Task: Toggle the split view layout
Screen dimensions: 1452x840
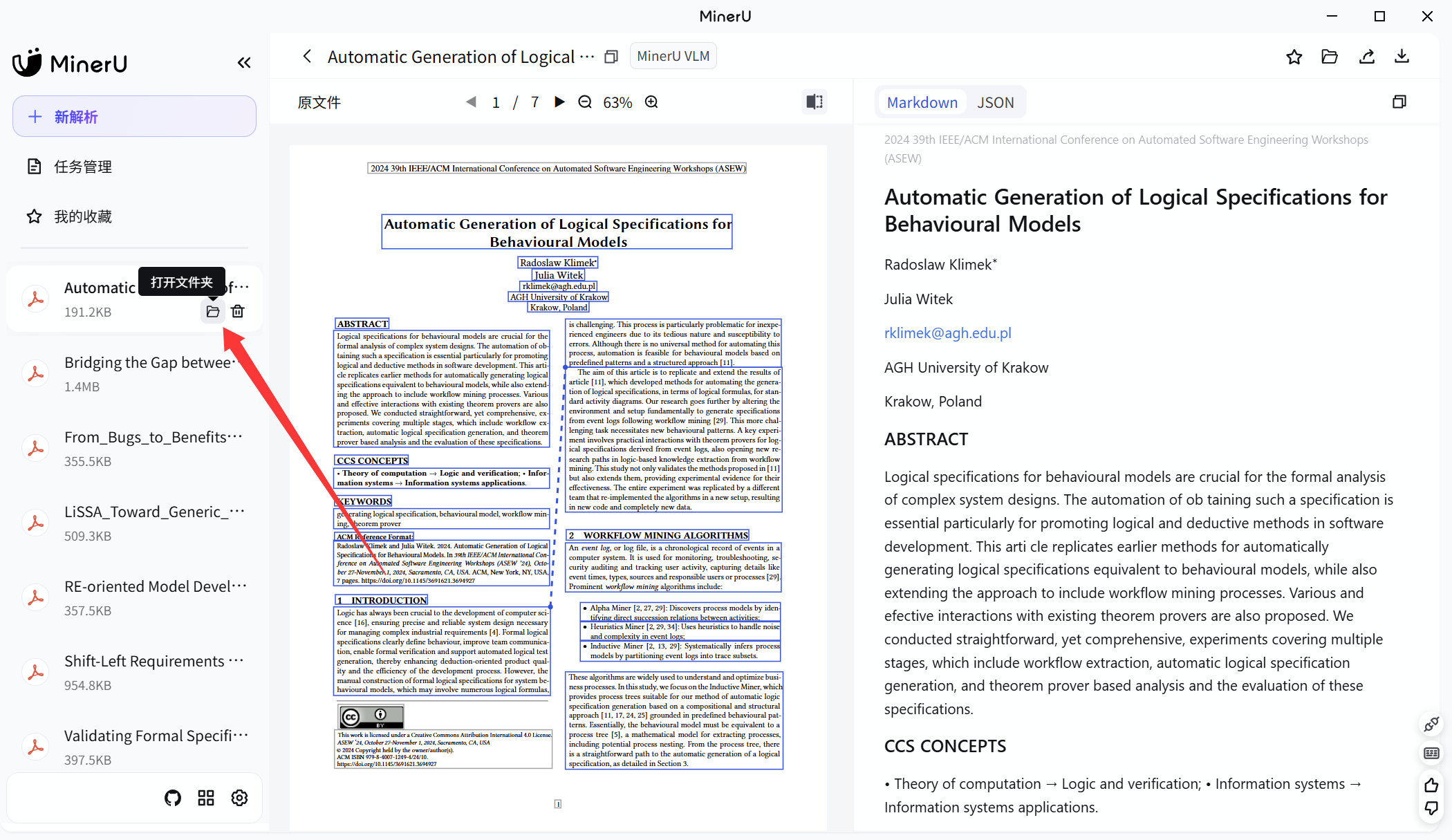Action: (x=815, y=102)
